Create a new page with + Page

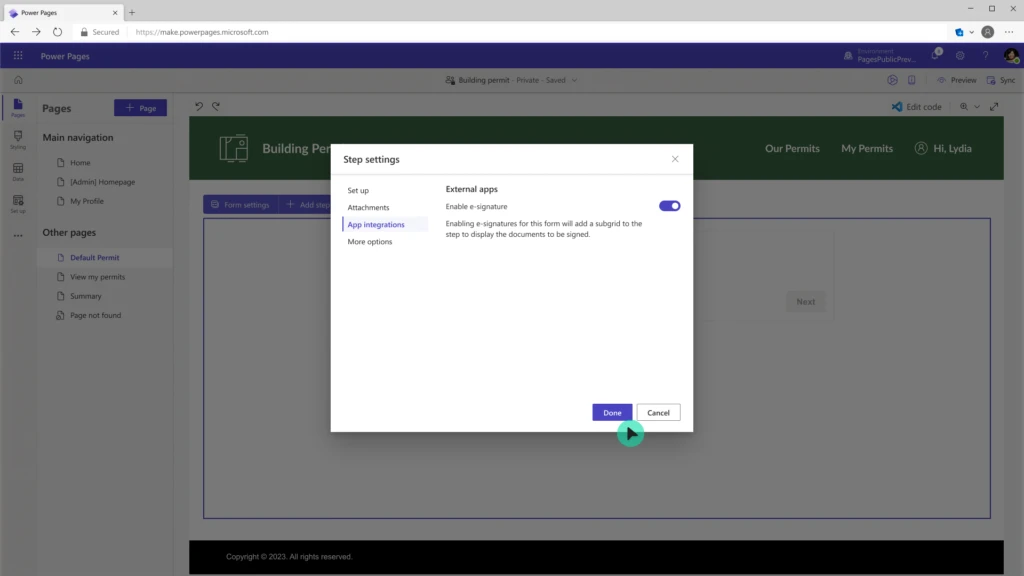tap(141, 107)
